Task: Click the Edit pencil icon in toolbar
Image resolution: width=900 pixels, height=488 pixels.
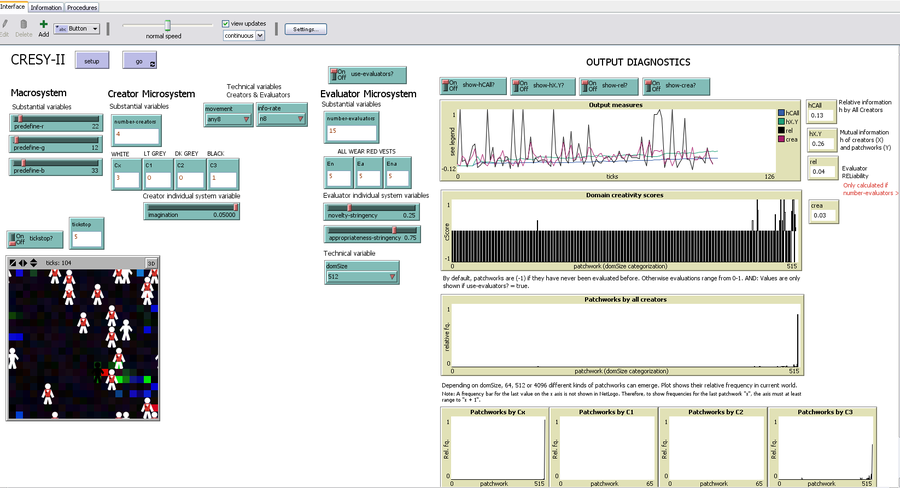Action: pyautogui.click(x=4, y=24)
